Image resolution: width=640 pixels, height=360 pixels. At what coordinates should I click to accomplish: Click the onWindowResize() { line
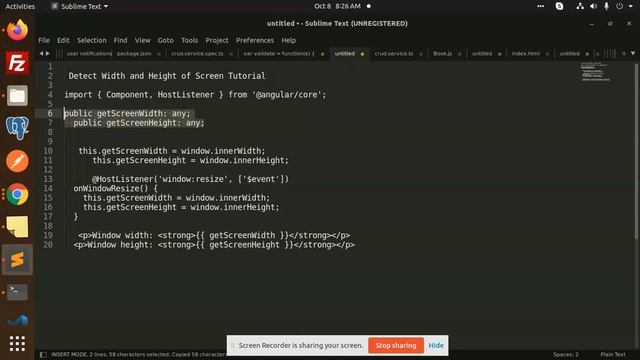(116, 188)
